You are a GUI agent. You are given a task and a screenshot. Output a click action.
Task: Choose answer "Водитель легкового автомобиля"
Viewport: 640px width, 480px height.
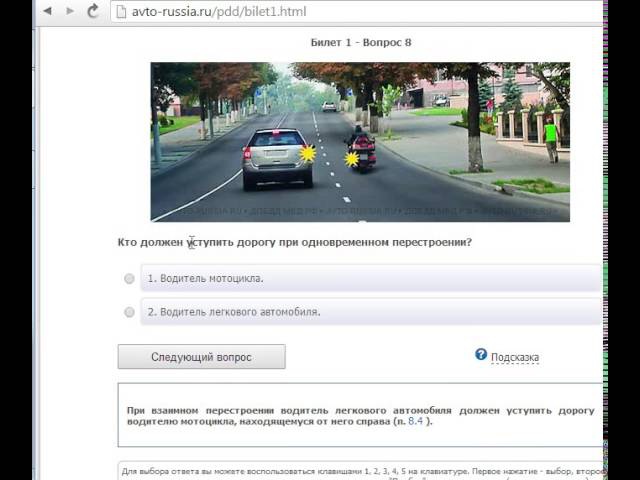pos(233,312)
